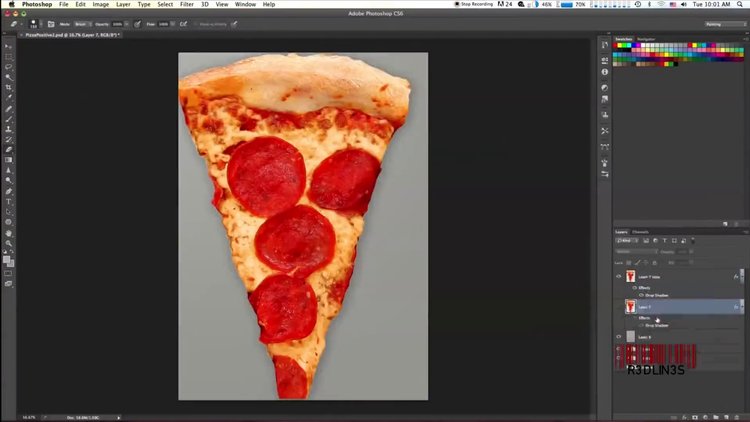Select the Dodge tool
Image resolution: width=750 pixels, height=422 pixels.
pyautogui.click(x=9, y=180)
